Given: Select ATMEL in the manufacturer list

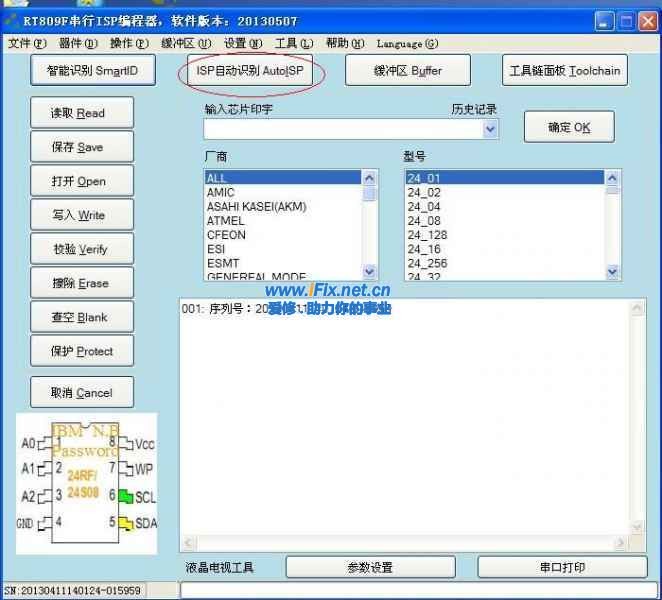Looking at the screenshot, I should 226,221.
